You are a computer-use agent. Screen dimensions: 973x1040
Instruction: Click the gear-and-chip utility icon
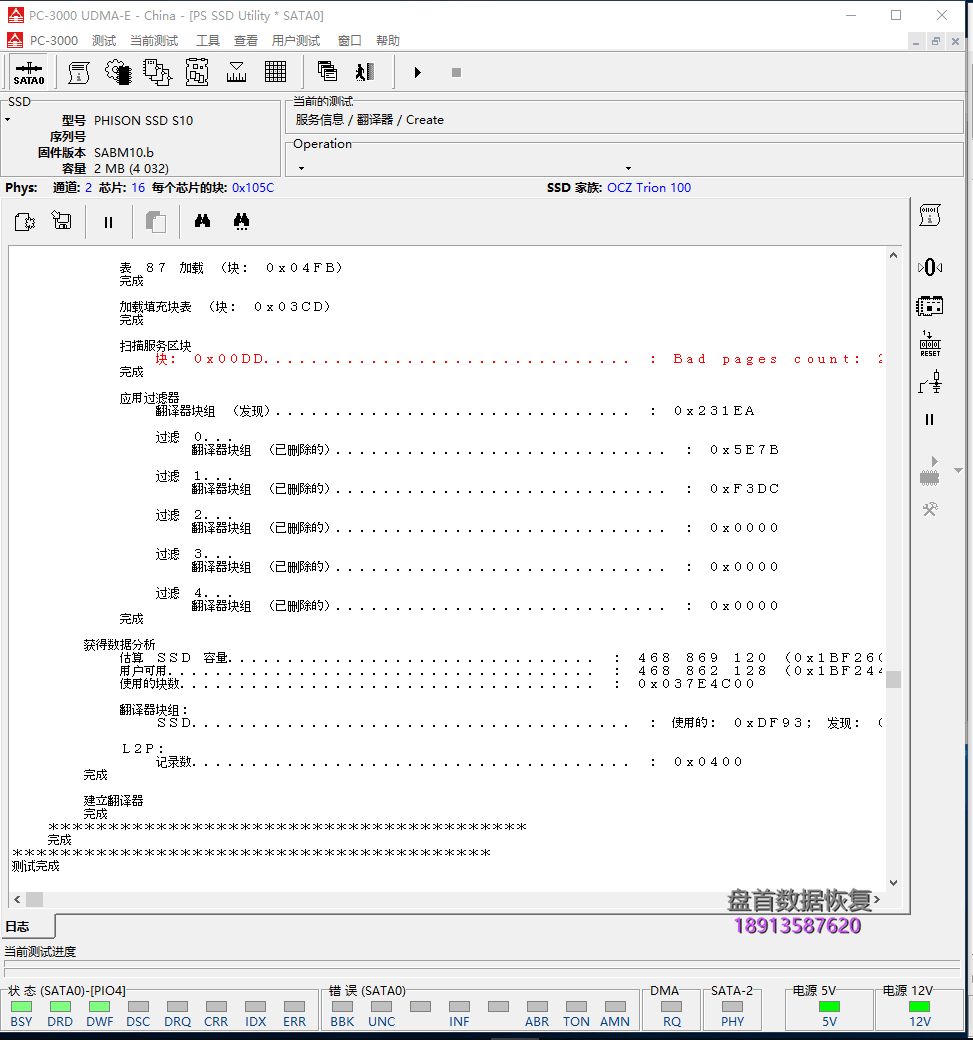118,72
